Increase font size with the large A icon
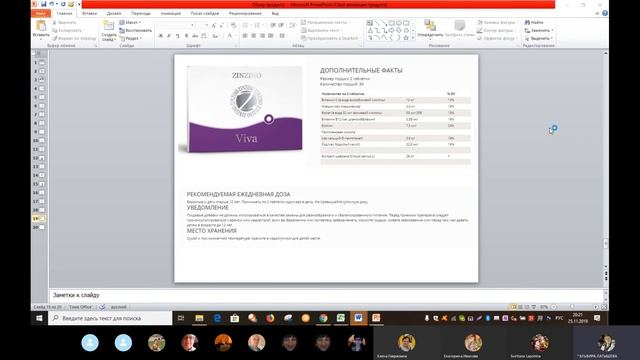Image resolution: width=640 pixels, height=360 pixels. pyautogui.click(x=213, y=25)
